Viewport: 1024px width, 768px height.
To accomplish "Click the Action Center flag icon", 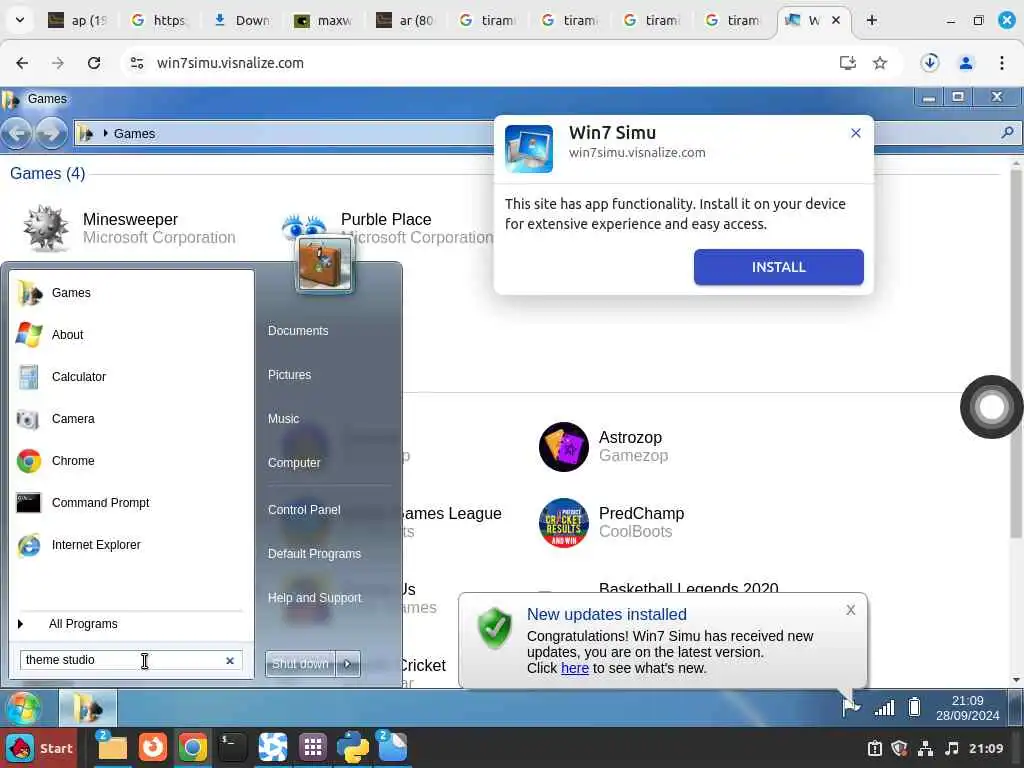I will [850, 707].
